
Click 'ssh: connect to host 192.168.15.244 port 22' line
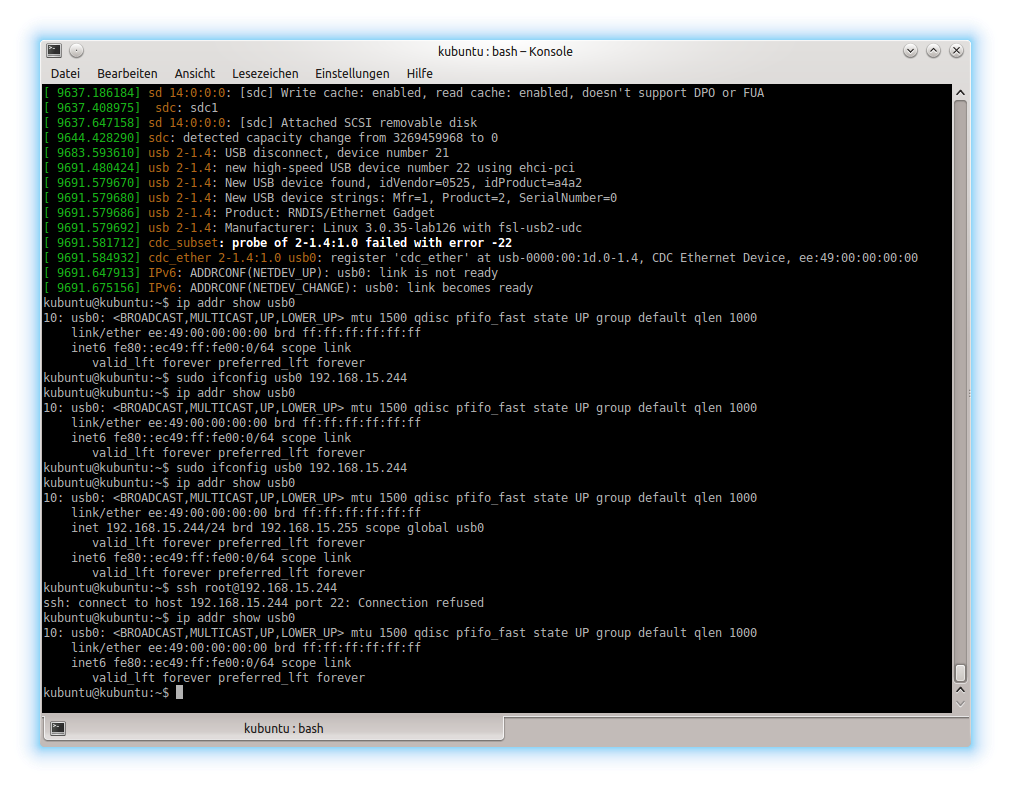(x=264, y=603)
